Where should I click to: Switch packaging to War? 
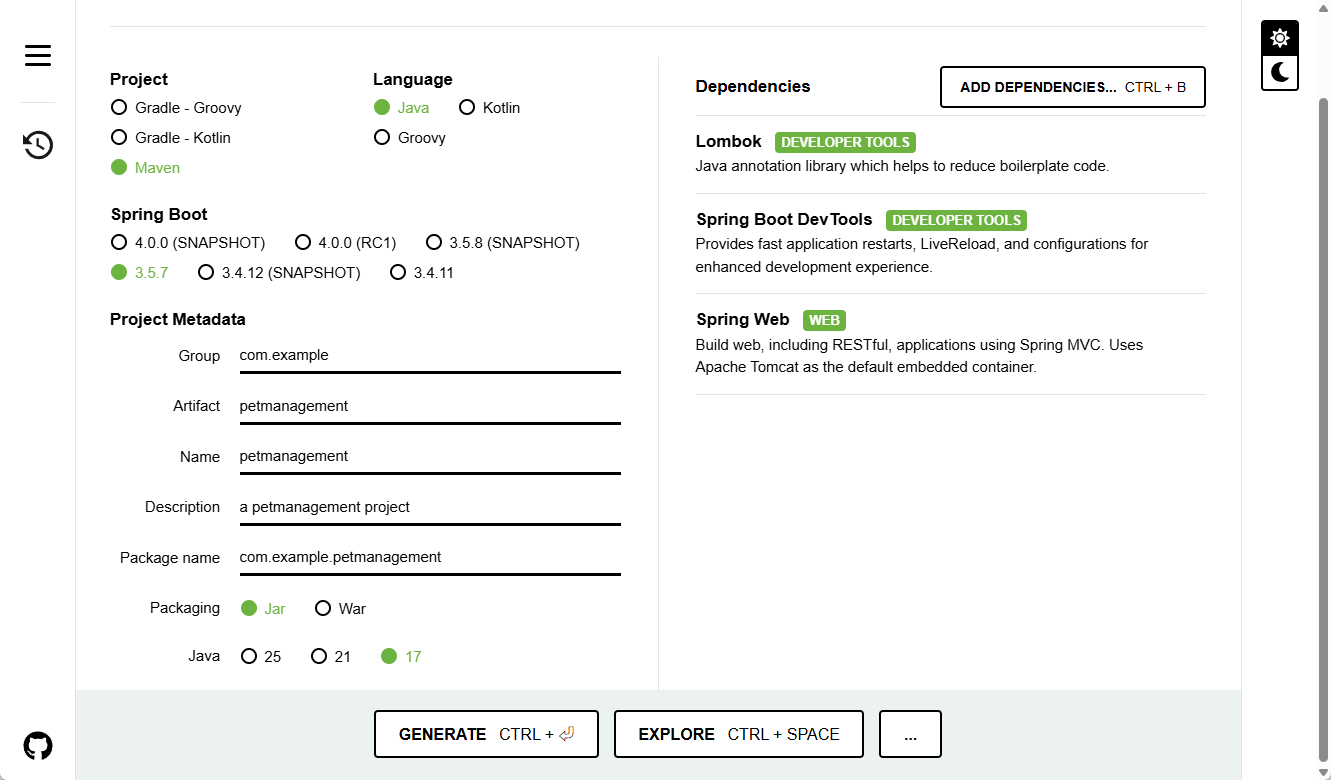pyautogui.click(x=322, y=608)
